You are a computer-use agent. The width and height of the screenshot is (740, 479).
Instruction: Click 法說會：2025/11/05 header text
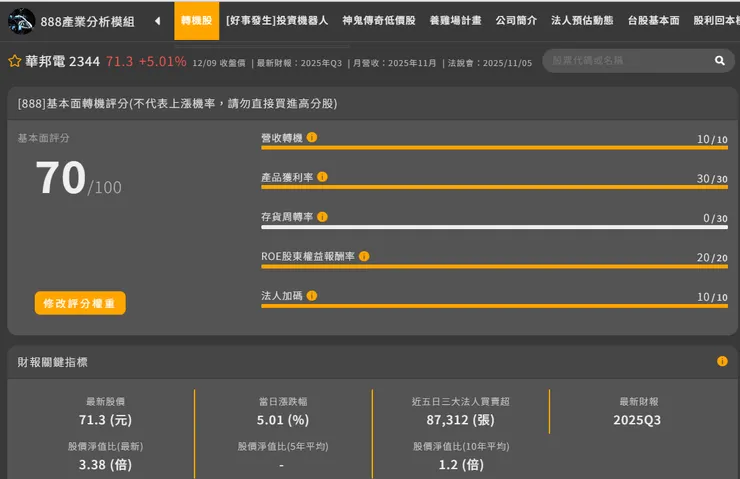[x=490, y=63]
